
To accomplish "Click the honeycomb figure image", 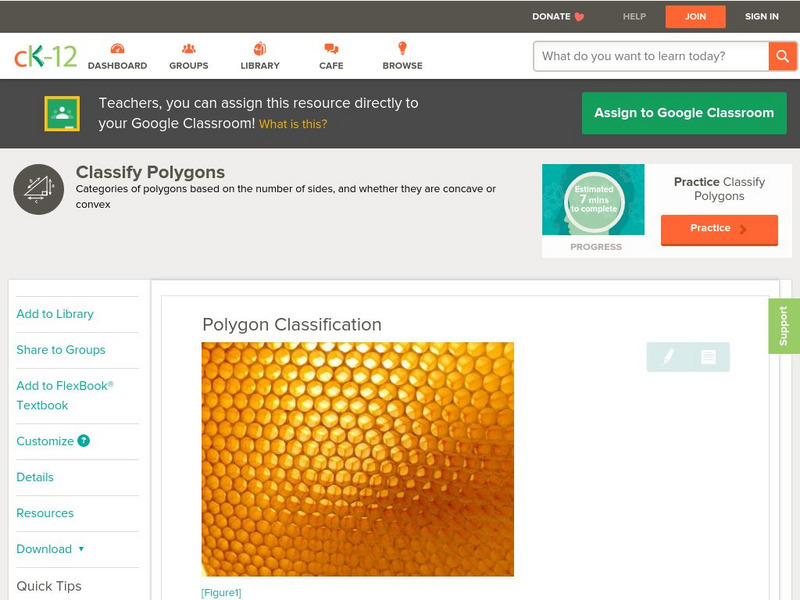I will pos(358,459).
